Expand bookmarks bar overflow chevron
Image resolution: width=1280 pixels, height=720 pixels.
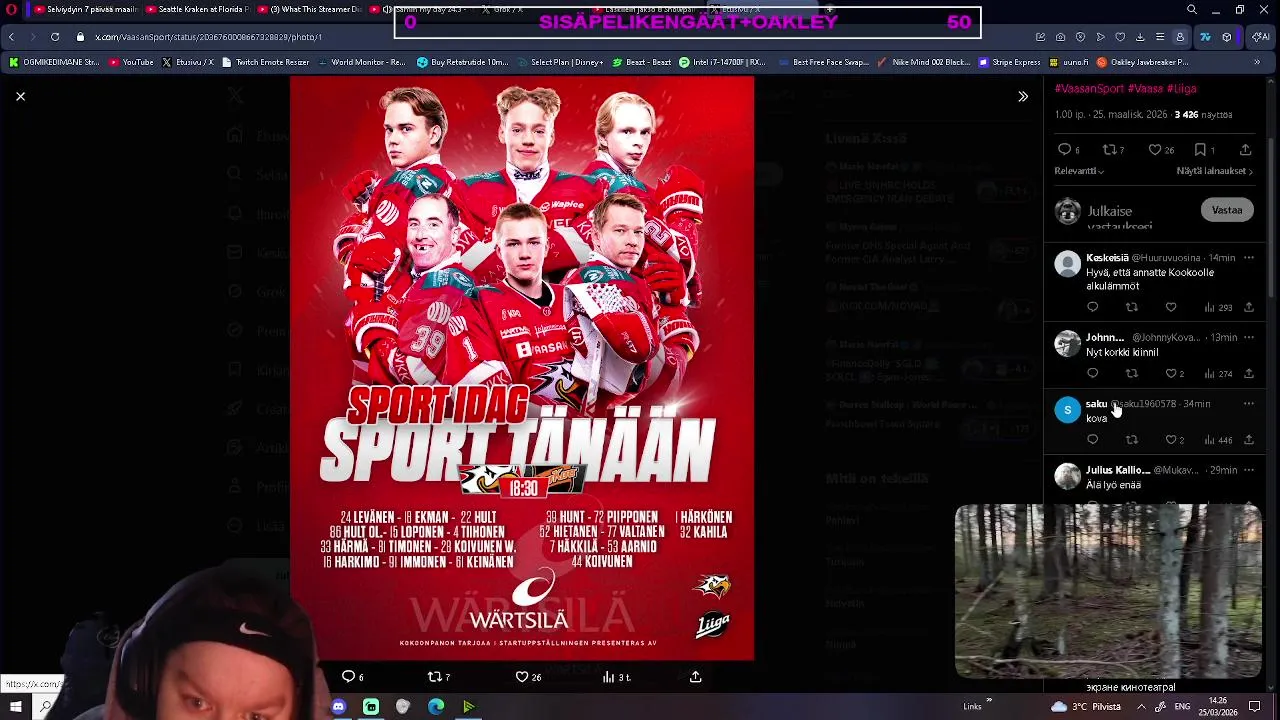point(1257,62)
